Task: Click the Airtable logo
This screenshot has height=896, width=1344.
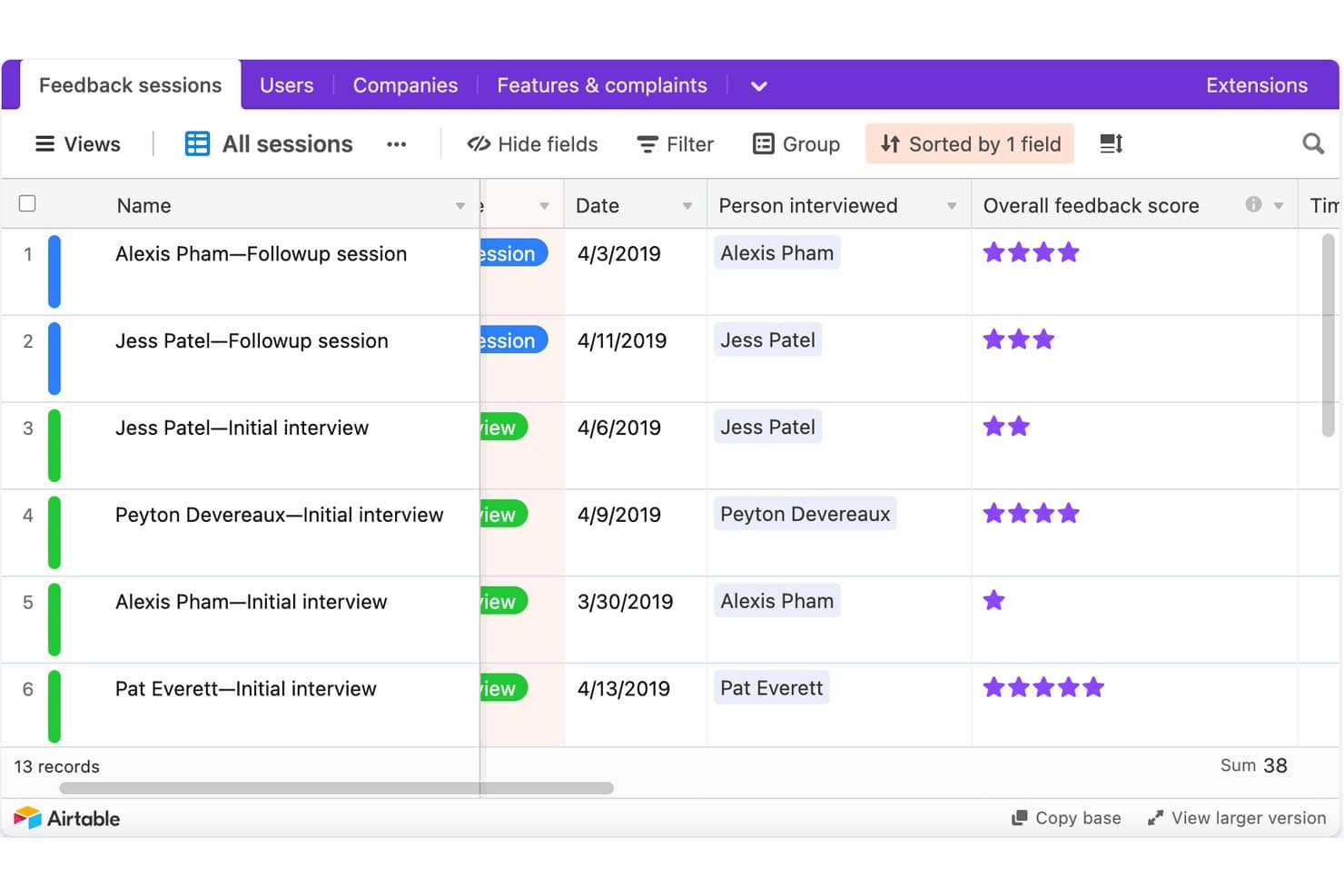Action: (67, 818)
